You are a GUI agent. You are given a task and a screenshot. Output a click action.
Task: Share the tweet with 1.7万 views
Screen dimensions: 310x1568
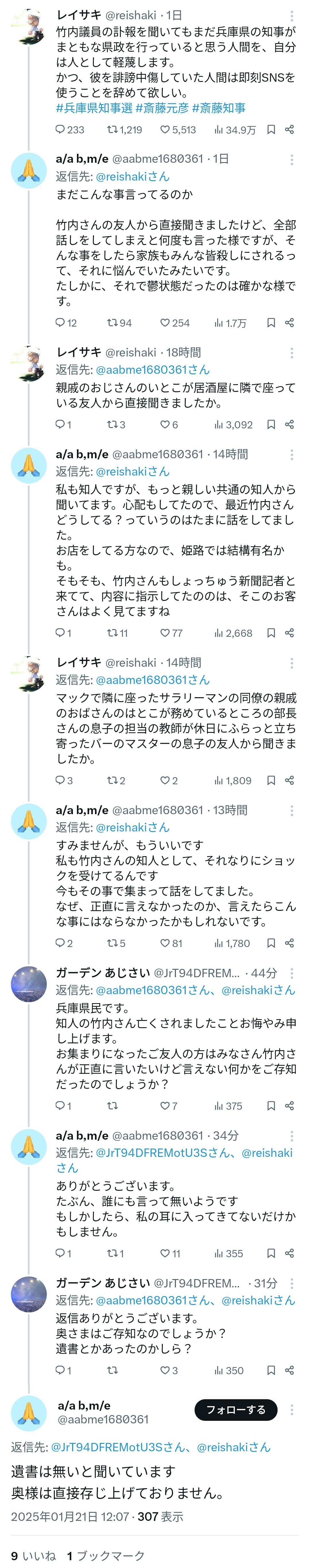pyautogui.click(x=289, y=323)
